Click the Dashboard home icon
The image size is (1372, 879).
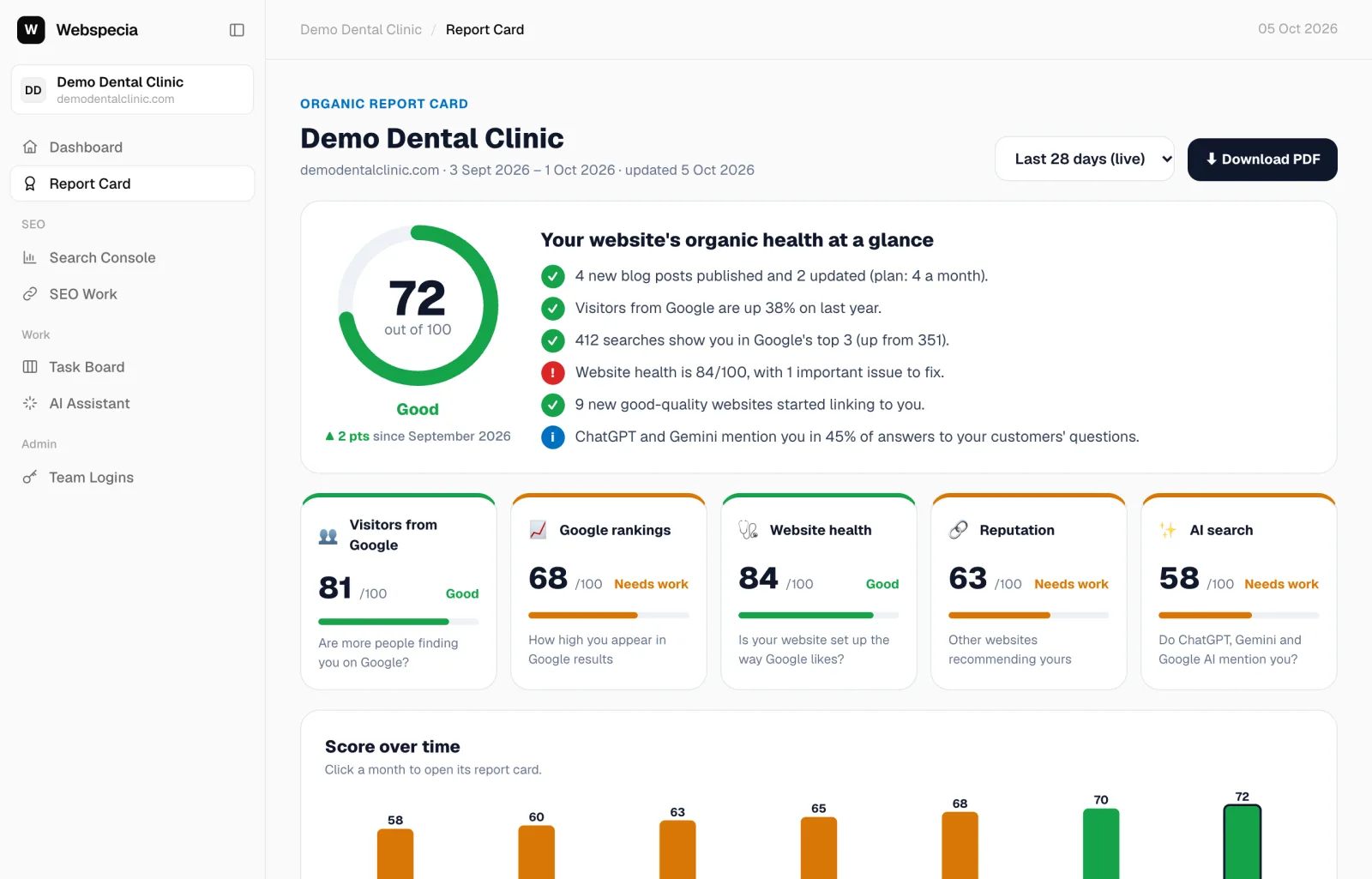pyautogui.click(x=30, y=147)
